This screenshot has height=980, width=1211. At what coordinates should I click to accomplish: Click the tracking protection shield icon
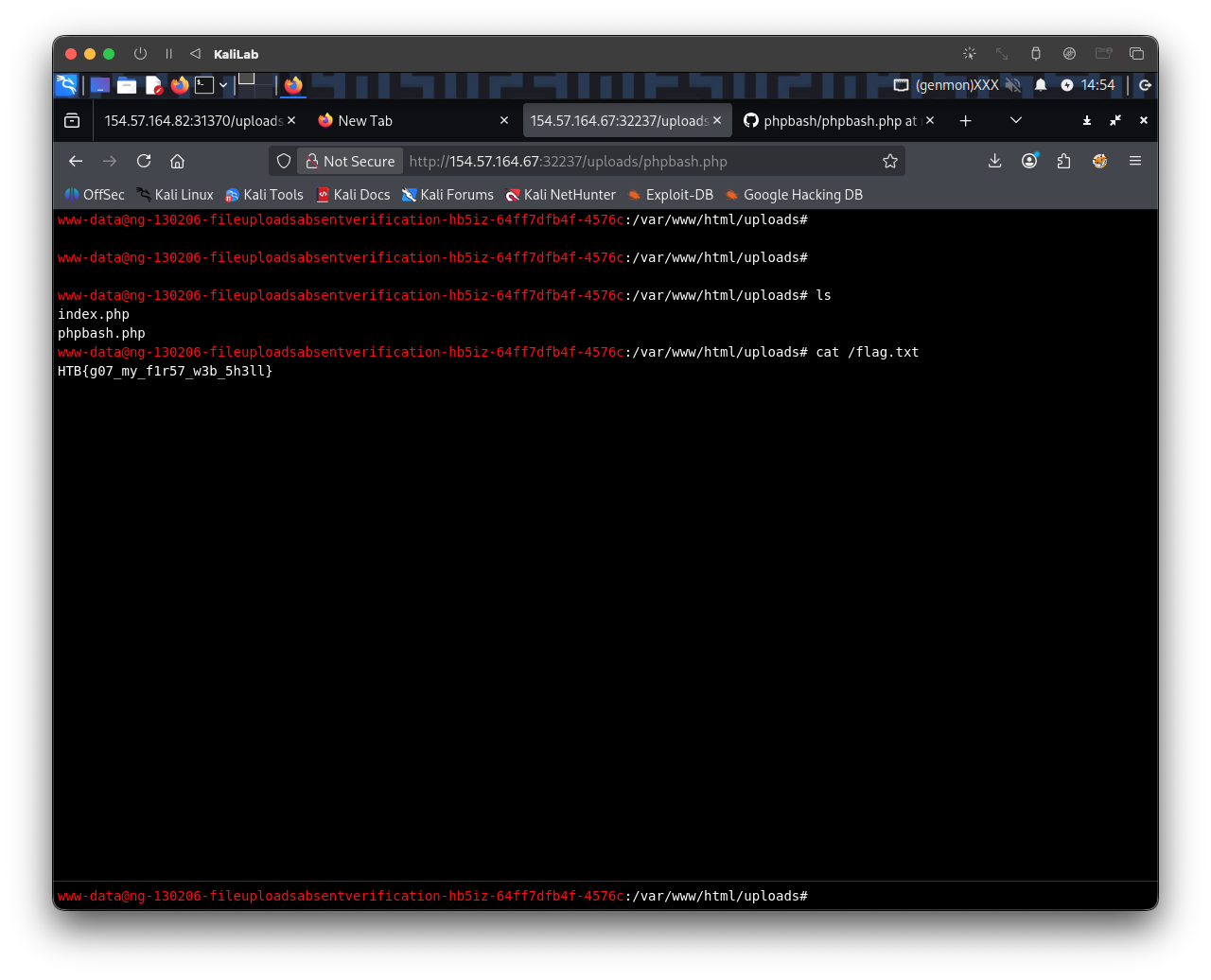pyautogui.click(x=284, y=161)
